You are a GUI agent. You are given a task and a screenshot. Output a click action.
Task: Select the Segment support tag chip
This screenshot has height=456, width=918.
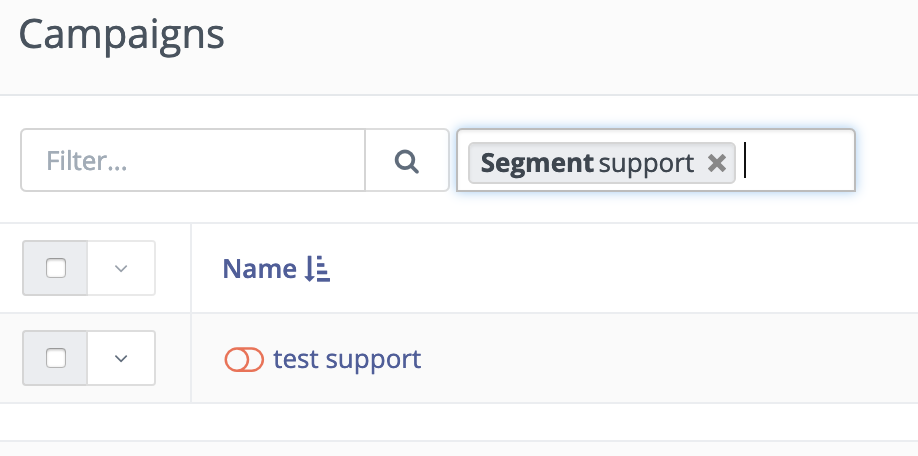pos(601,163)
